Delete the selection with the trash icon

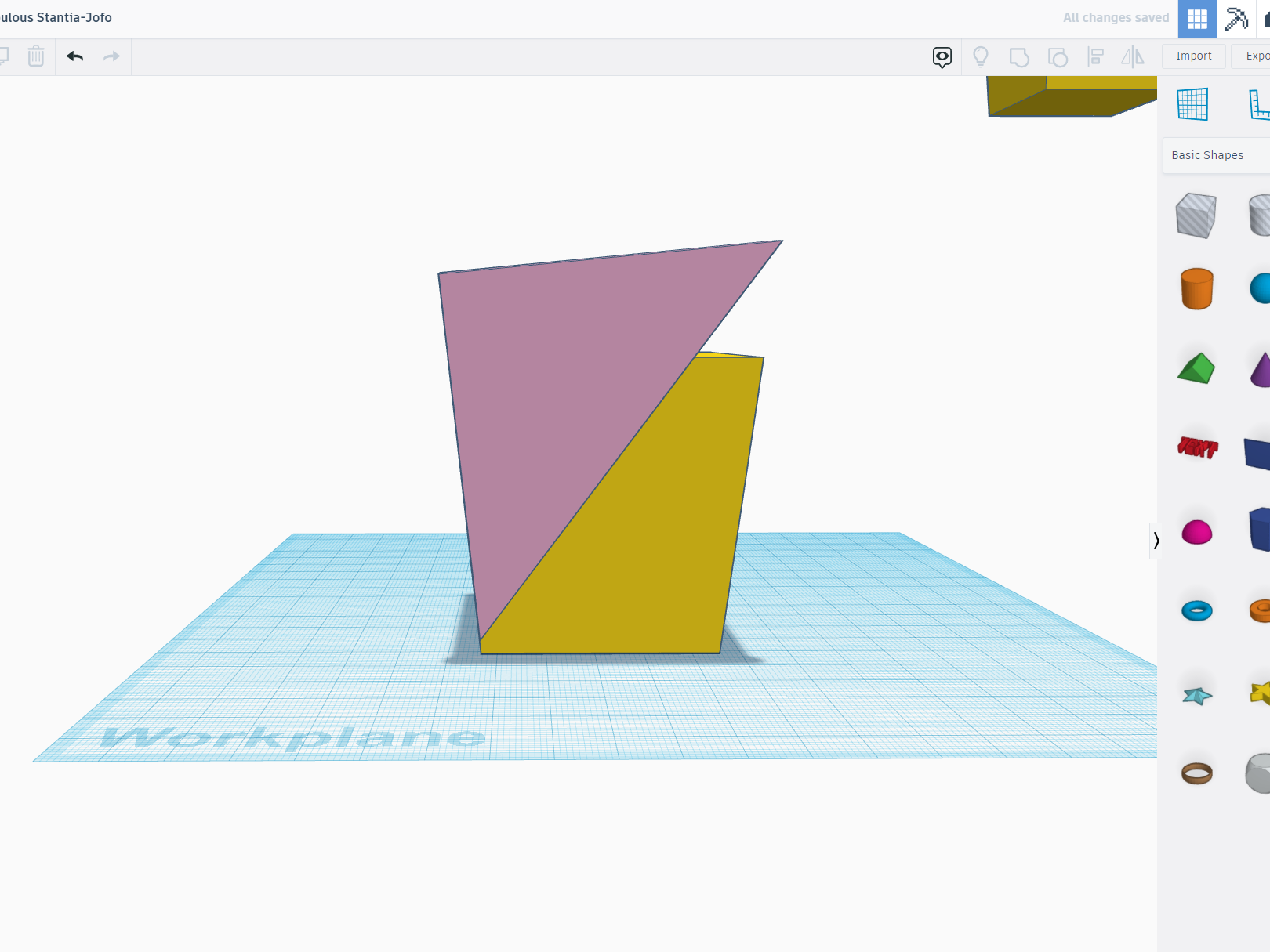click(36, 56)
